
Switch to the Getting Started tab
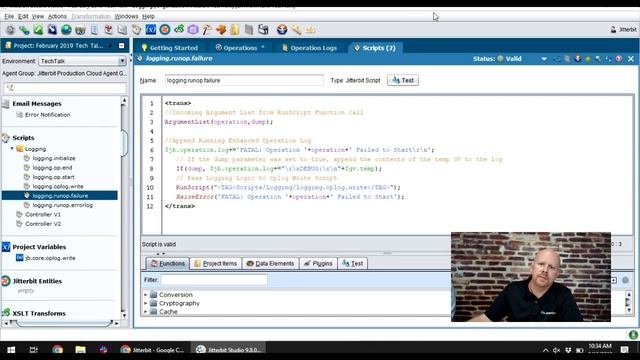click(x=169, y=48)
